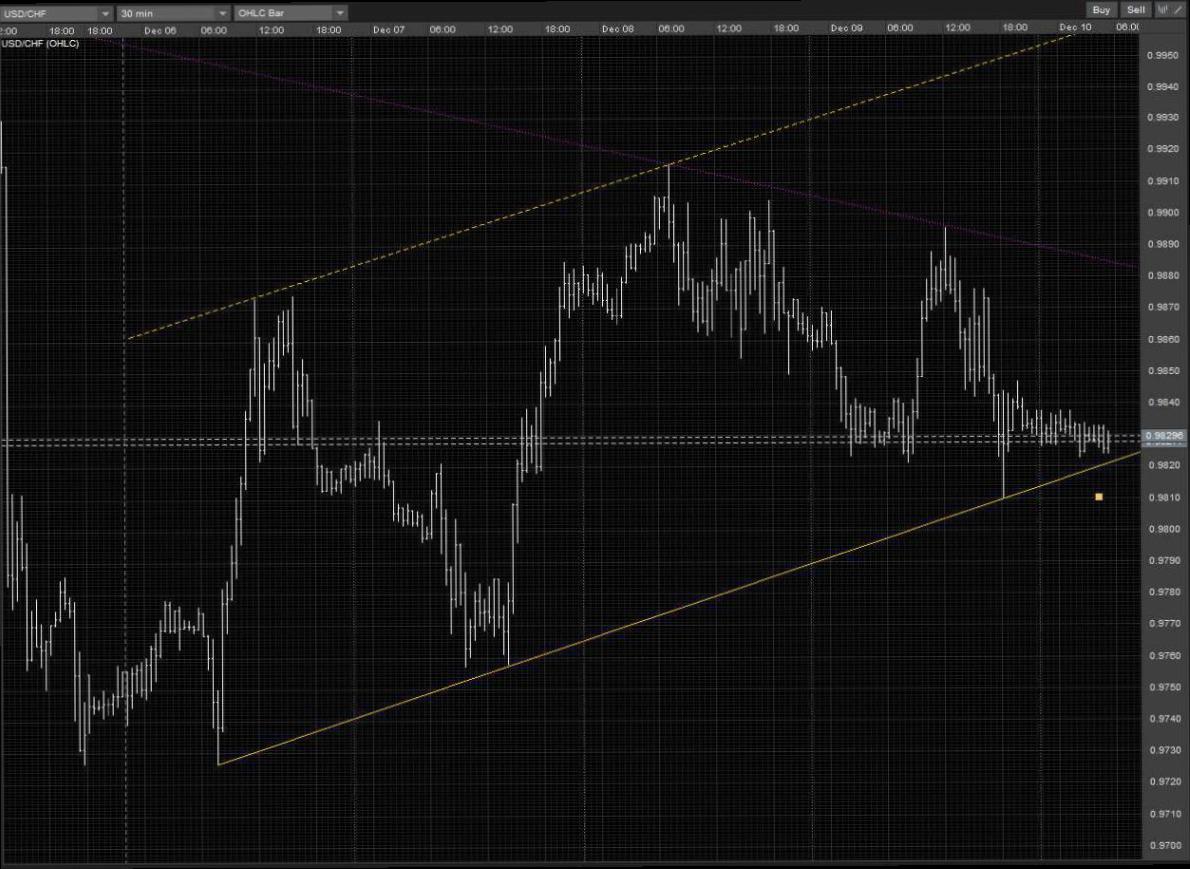Click Dec 09 on the time axis
The height and width of the screenshot is (869, 1190).
[x=846, y=30]
